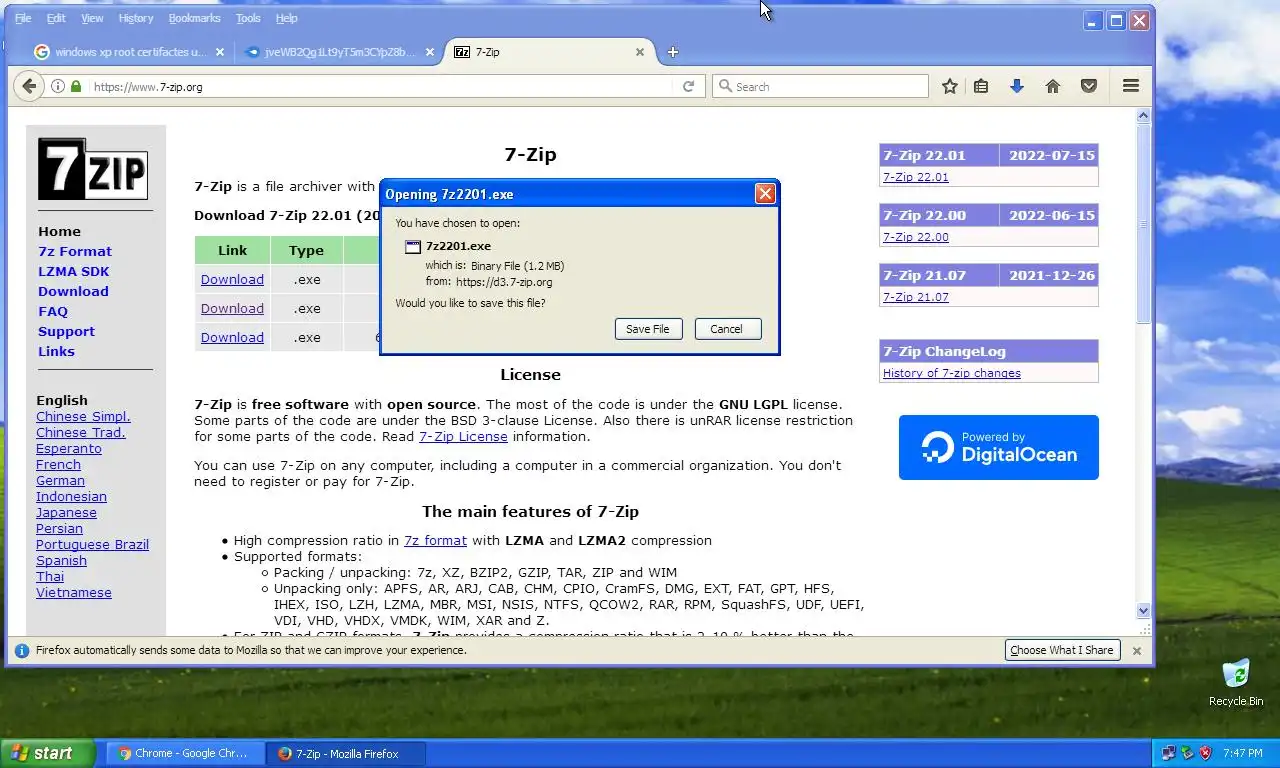Click the Choose What I Share button
This screenshot has height=768, width=1280.
(x=1061, y=650)
